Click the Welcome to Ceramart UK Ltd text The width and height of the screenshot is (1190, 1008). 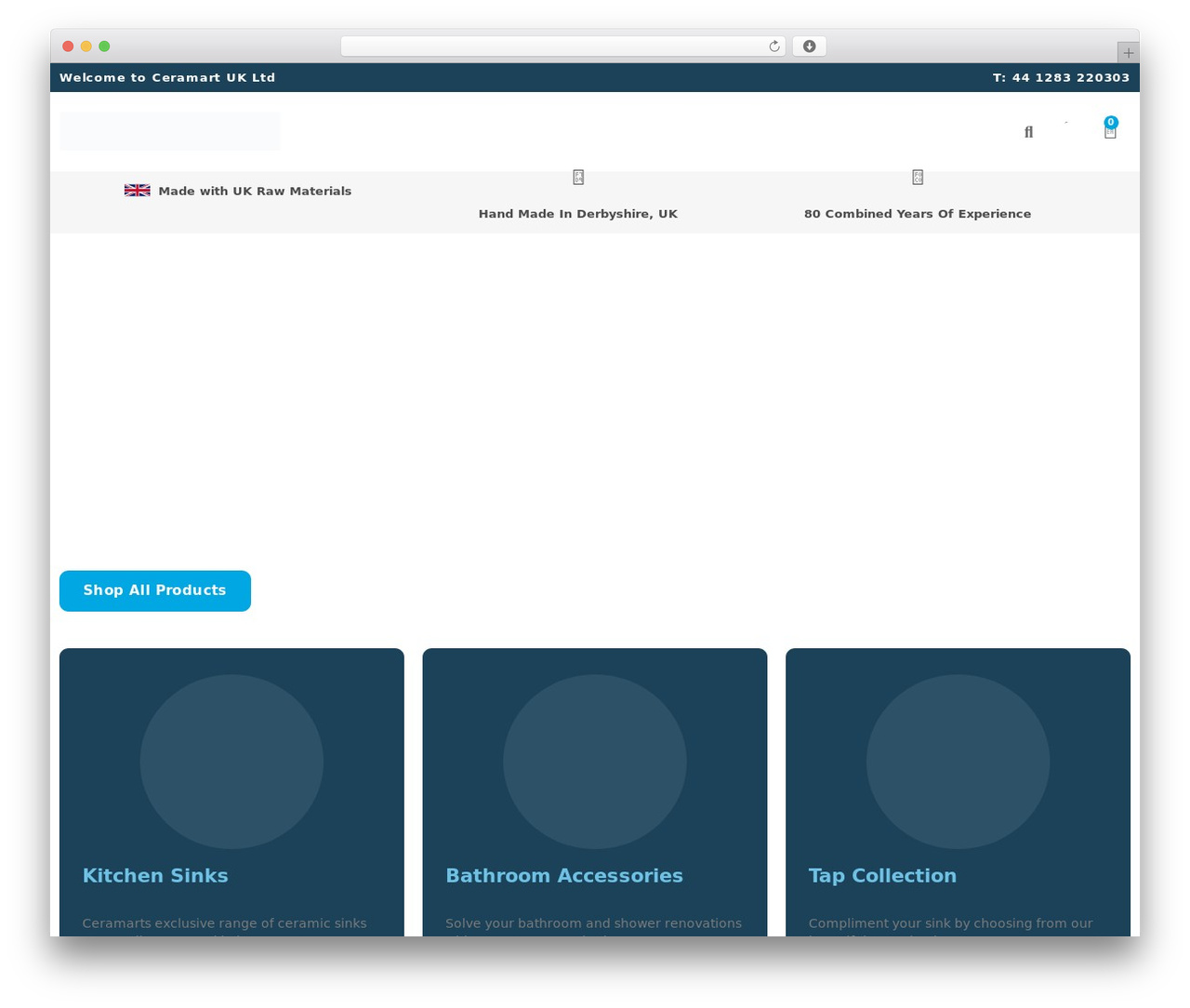pyautogui.click(x=167, y=78)
